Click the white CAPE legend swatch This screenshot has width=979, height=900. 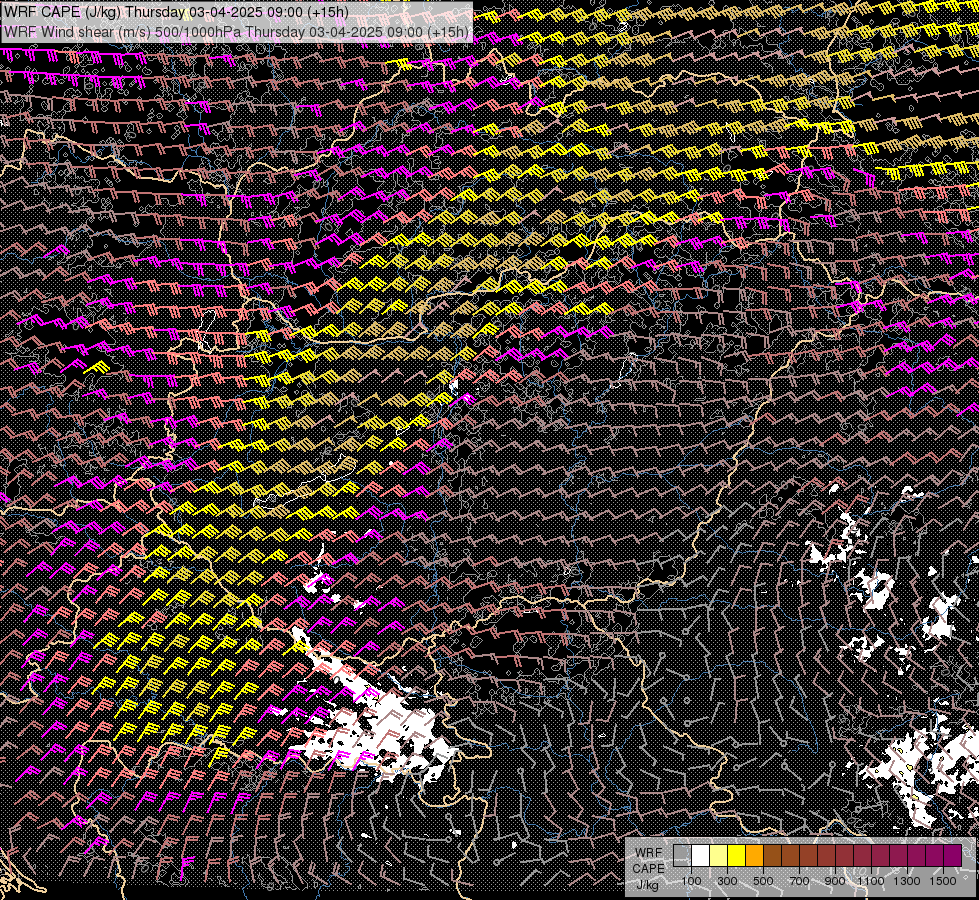click(x=701, y=855)
